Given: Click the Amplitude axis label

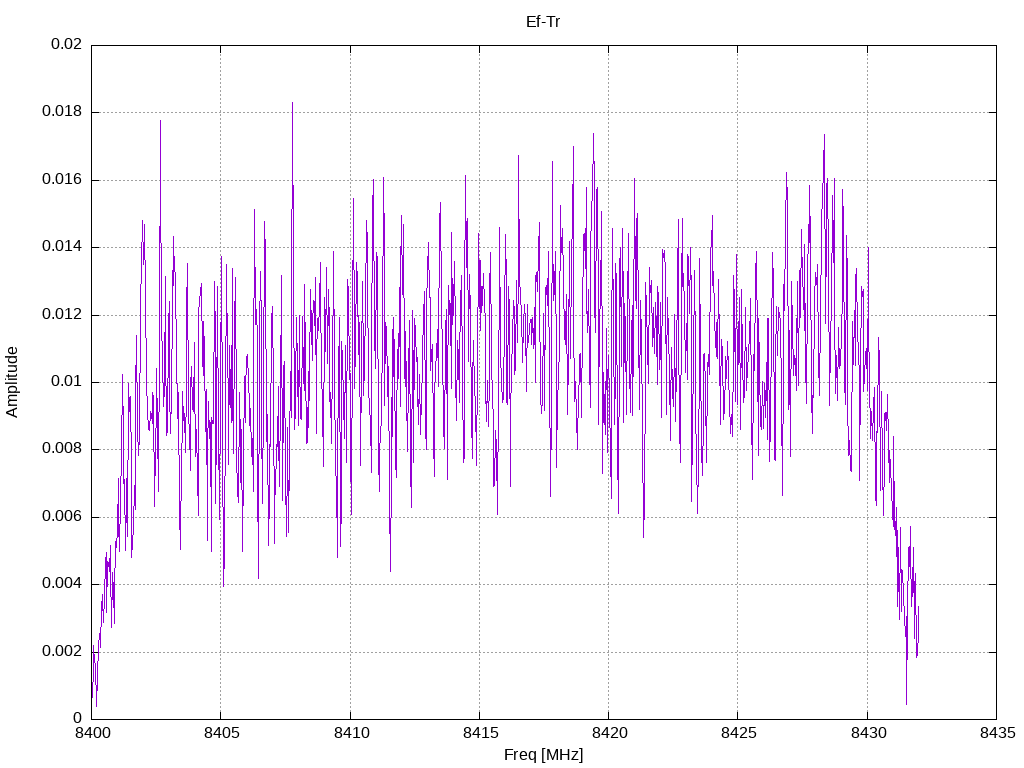Looking at the screenshot, I should pyautogui.click(x=12, y=382).
